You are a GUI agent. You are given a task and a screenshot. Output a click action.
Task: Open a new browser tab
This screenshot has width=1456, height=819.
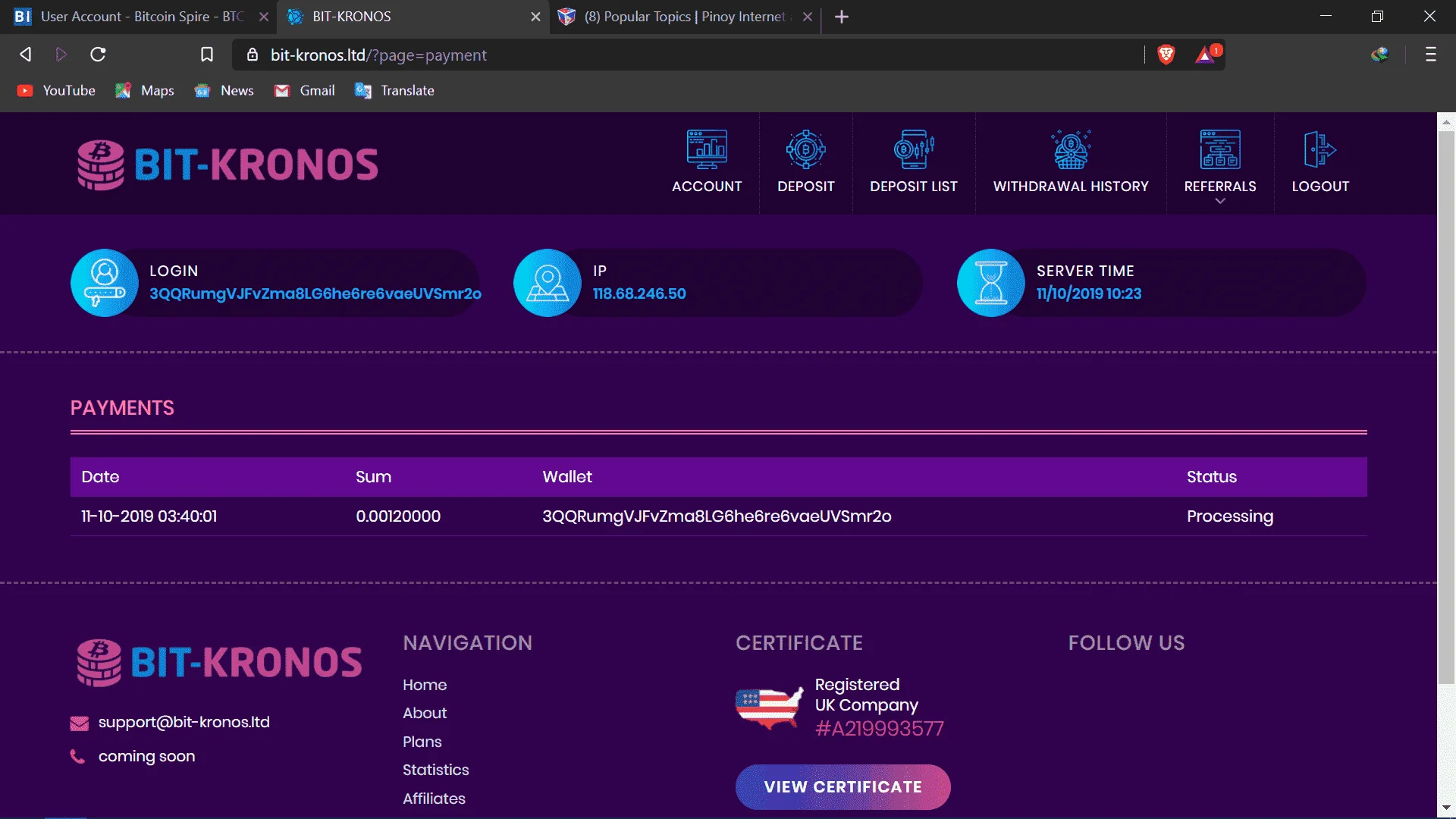842,17
